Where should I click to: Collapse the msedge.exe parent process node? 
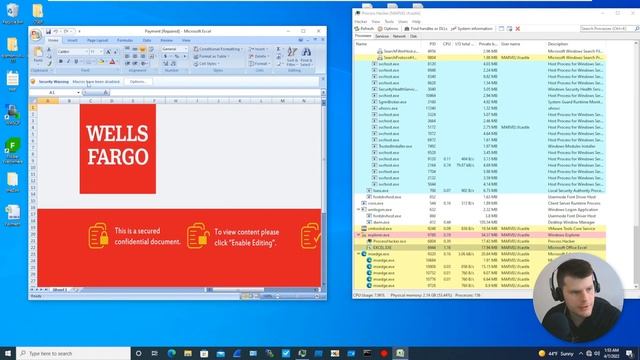pos(358,254)
